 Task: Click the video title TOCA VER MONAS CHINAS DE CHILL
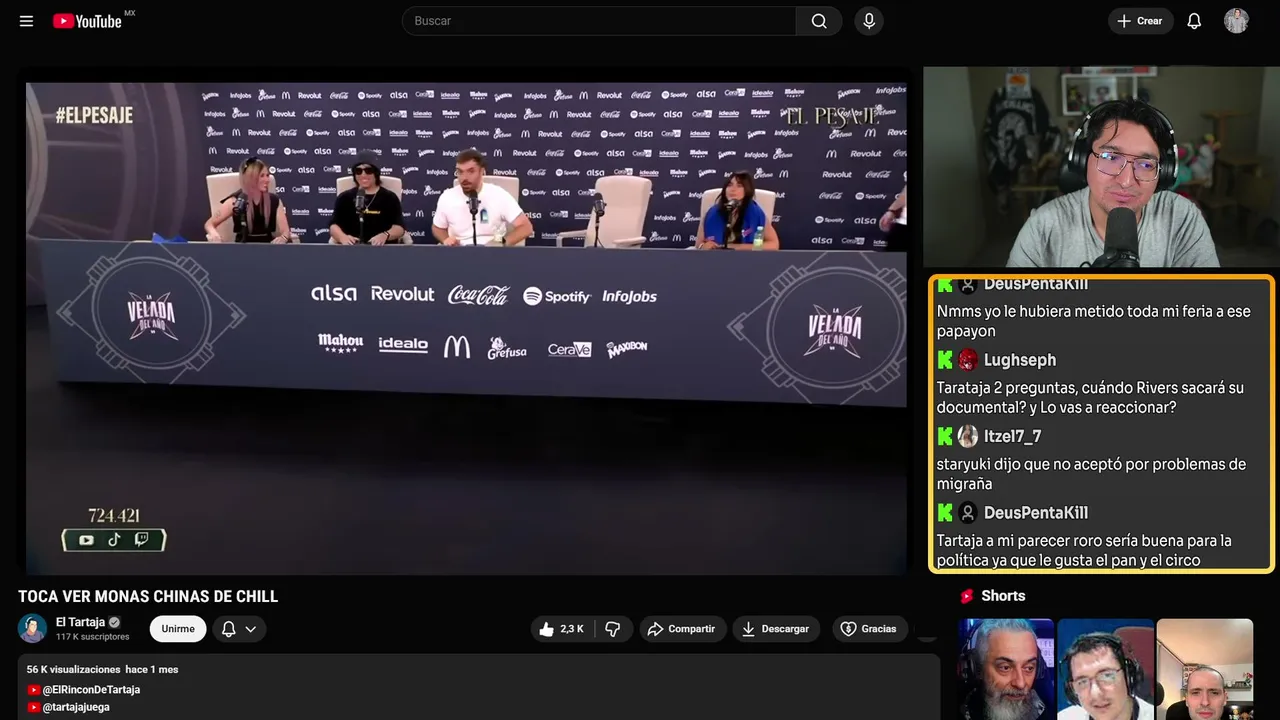click(148, 597)
